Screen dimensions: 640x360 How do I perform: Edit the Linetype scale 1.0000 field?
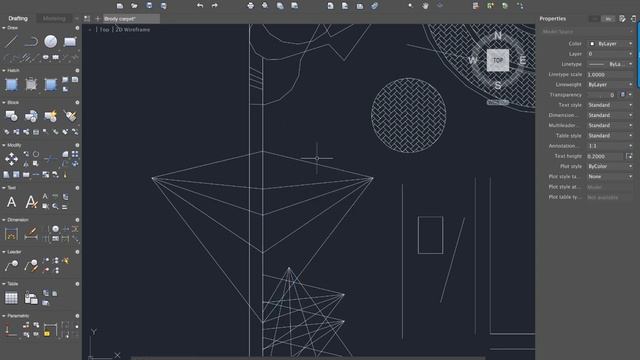tap(610, 74)
